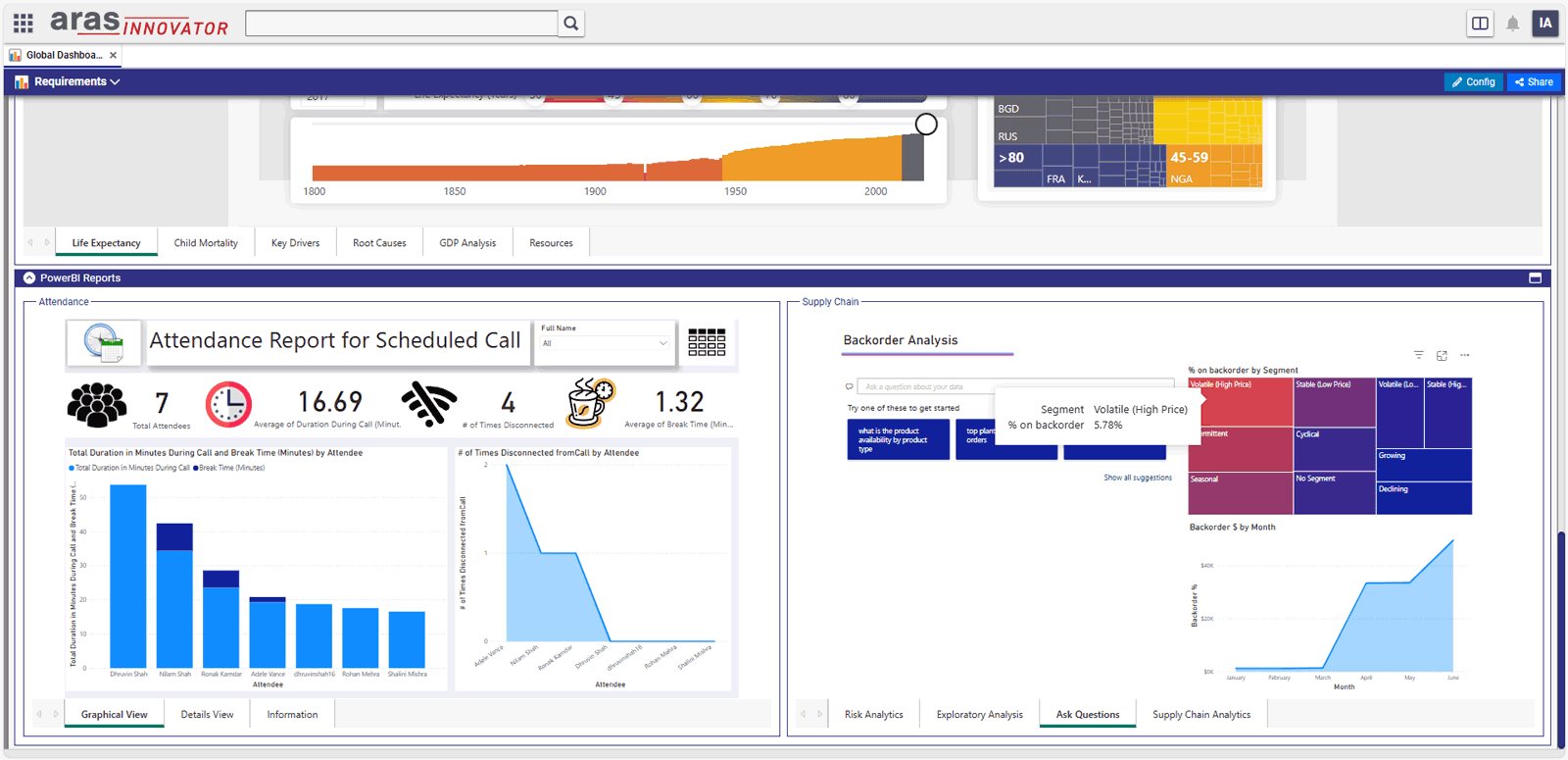Click 'what is the product availability' suggestion
The width and height of the screenshot is (1568, 760).
[898, 439]
